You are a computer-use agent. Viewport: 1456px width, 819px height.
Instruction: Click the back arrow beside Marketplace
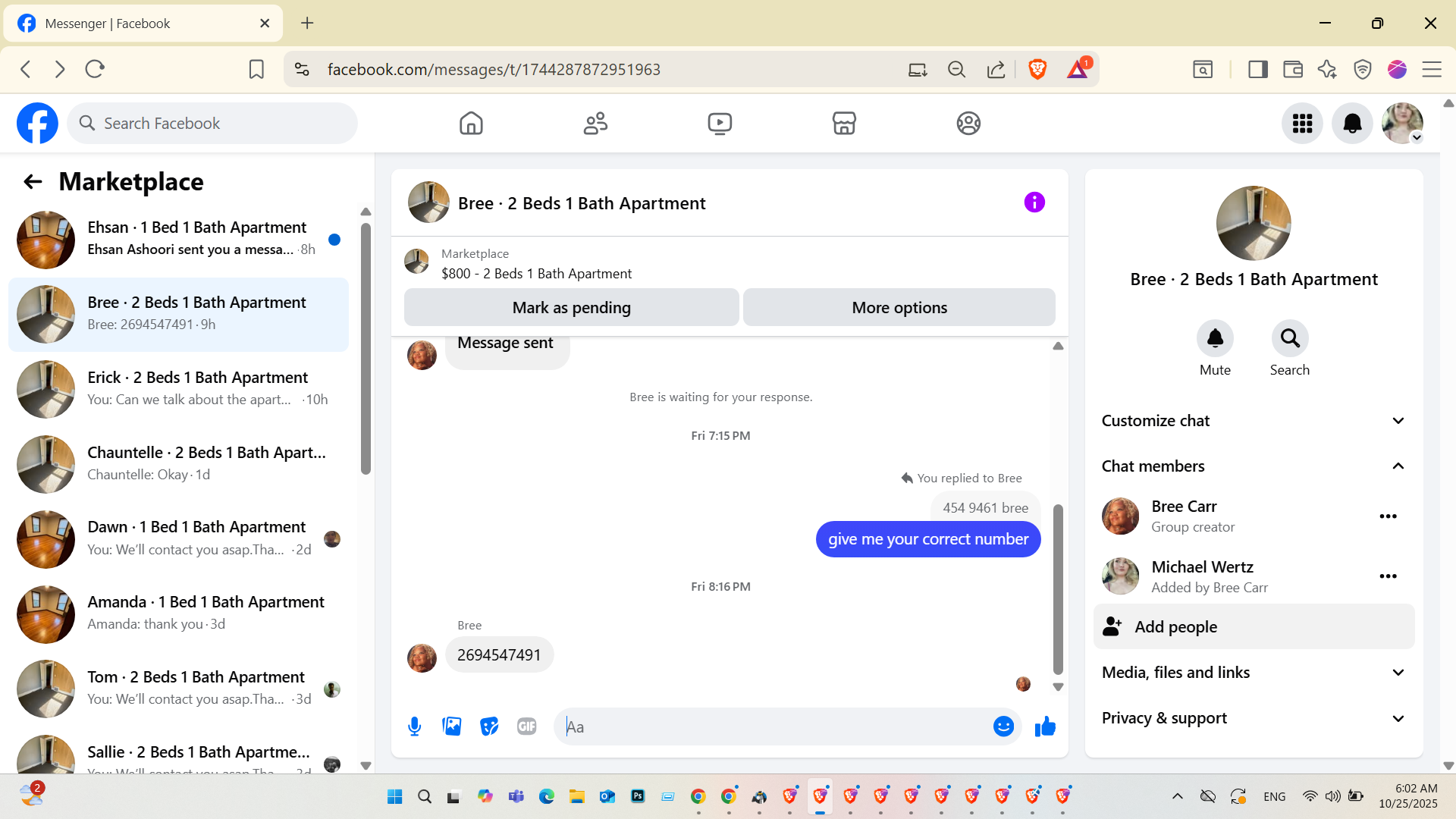coord(33,181)
